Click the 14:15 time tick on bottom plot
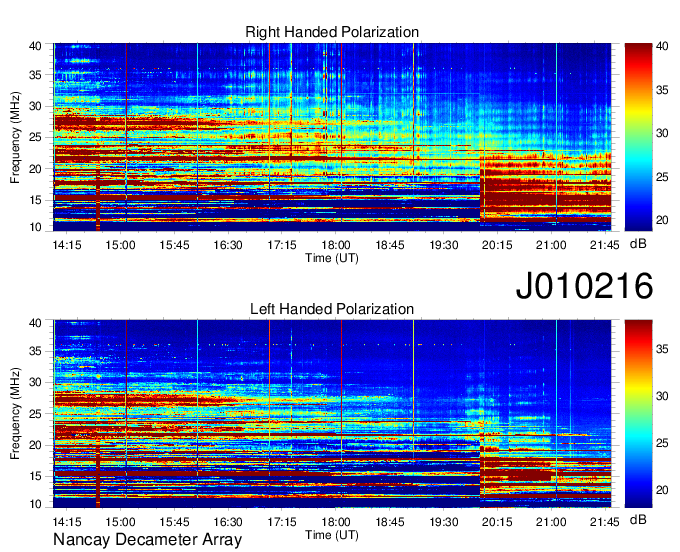Viewport: 680px width, 552px height. coord(67,522)
